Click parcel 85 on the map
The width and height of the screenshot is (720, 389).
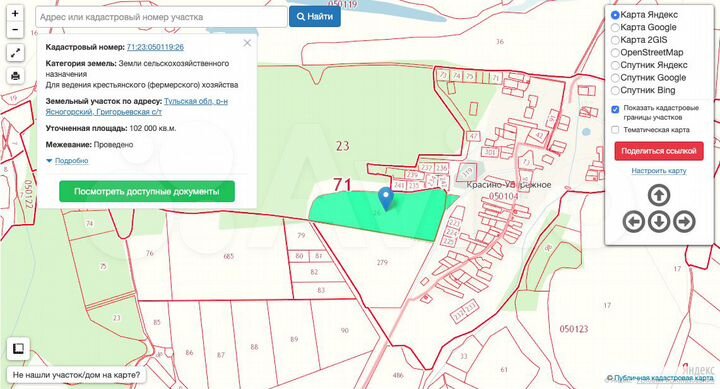(157, 322)
